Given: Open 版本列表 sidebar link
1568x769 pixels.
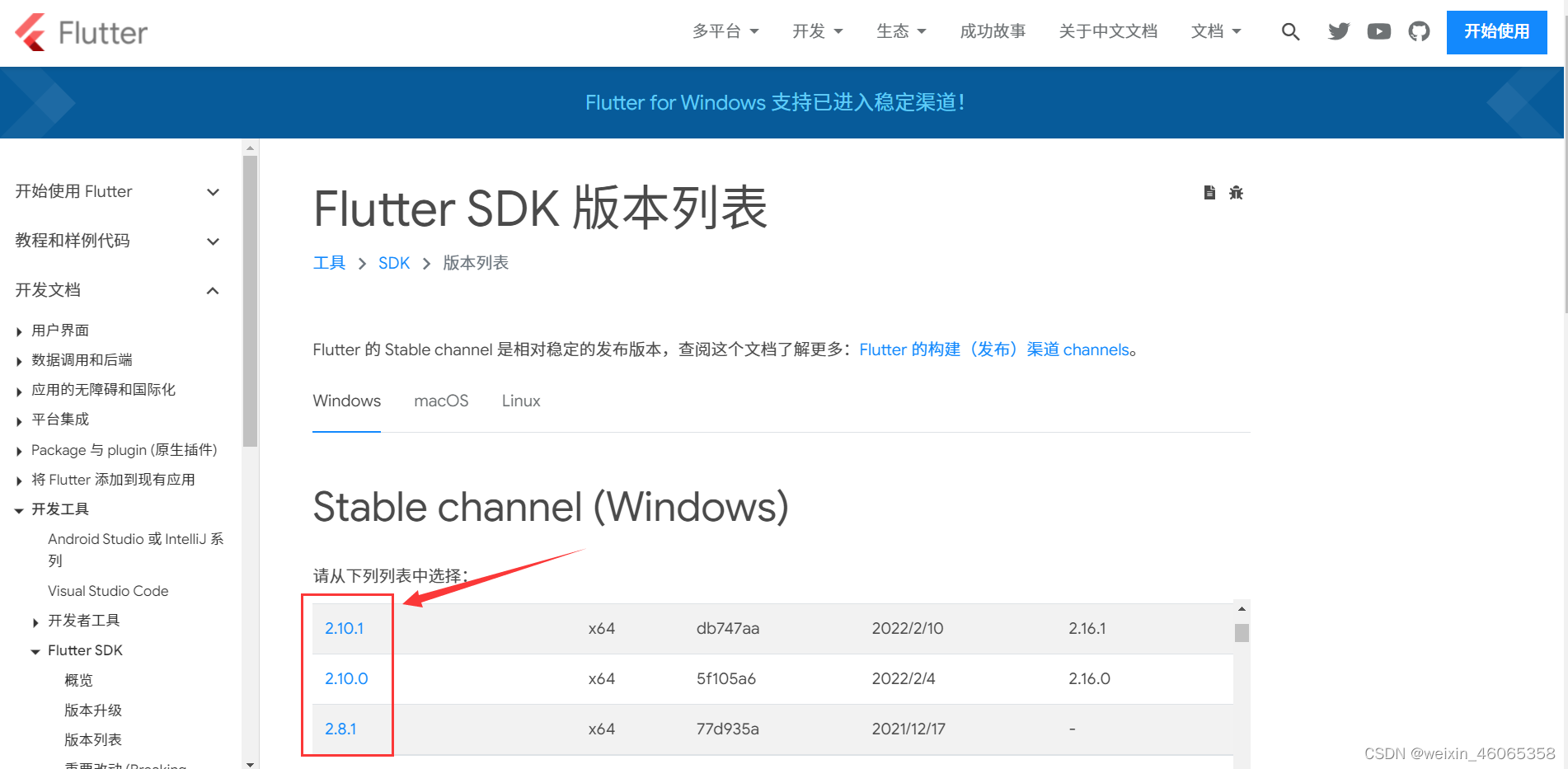Looking at the screenshot, I should tap(93, 739).
